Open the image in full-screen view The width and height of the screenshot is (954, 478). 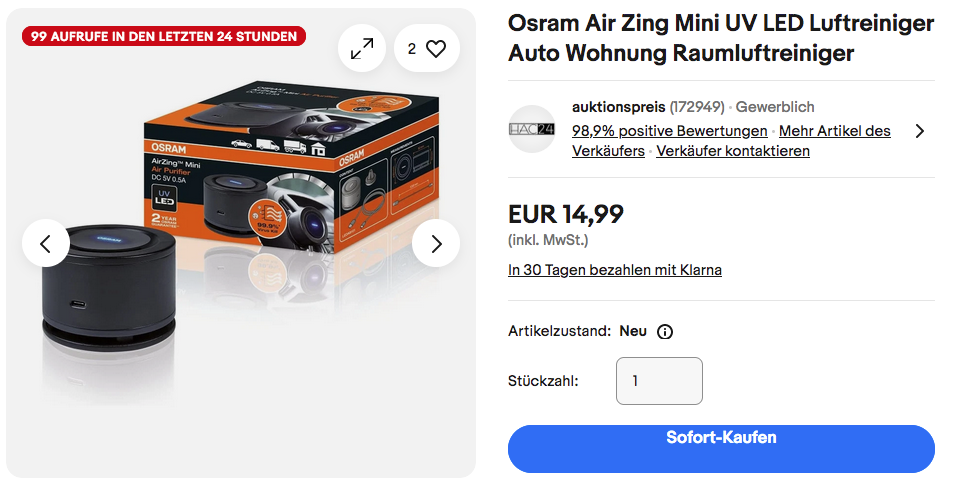tap(362, 49)
